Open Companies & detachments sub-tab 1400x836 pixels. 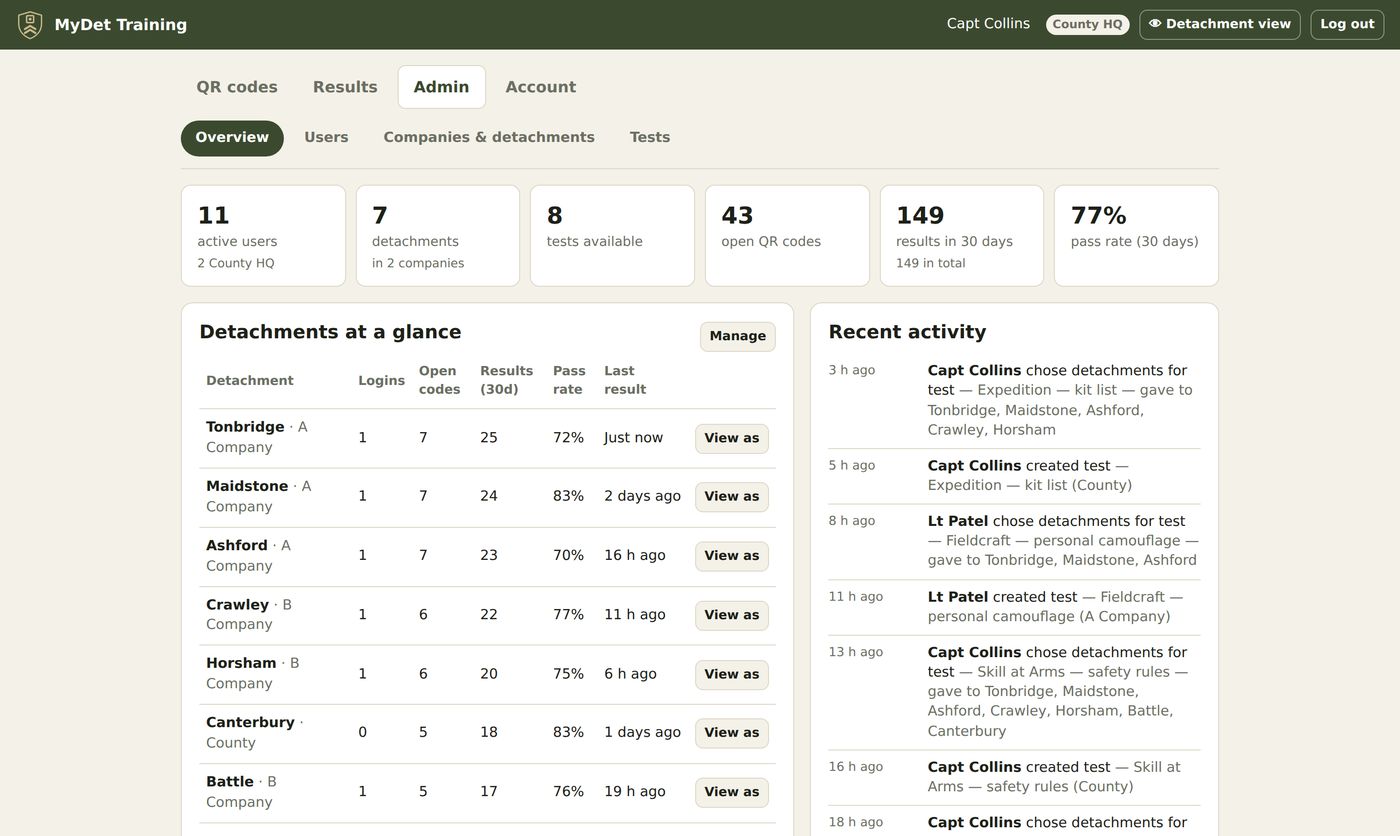(x=489, y=138)
